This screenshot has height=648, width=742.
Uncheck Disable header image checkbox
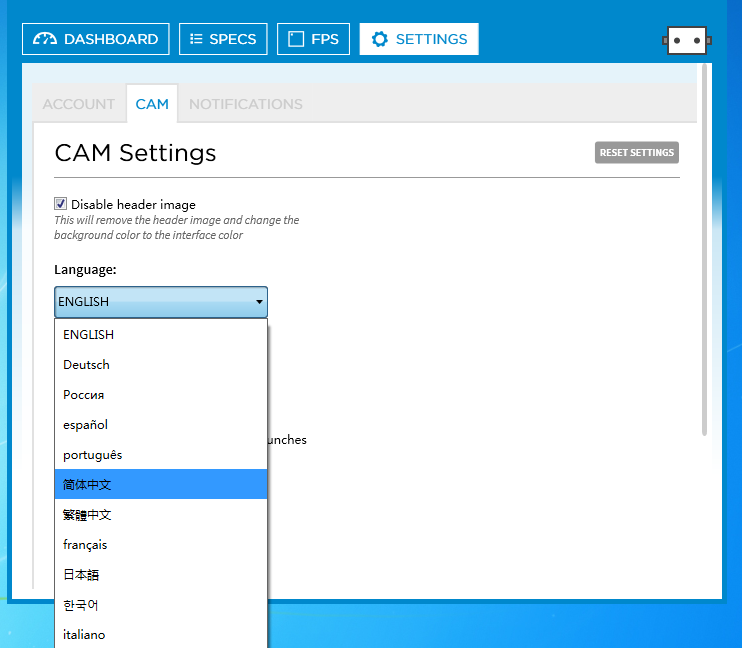point(60,204)
